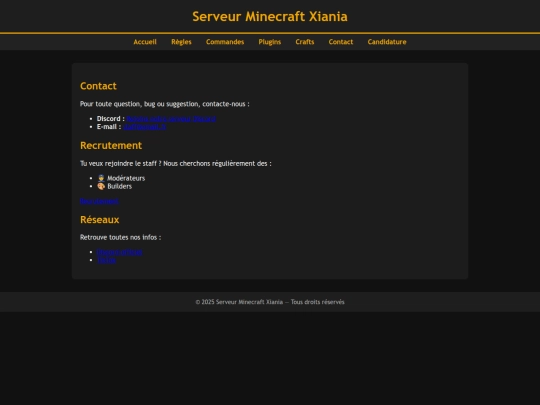Click the Réseaux section heading
The image size is (540, 405).
100,219
